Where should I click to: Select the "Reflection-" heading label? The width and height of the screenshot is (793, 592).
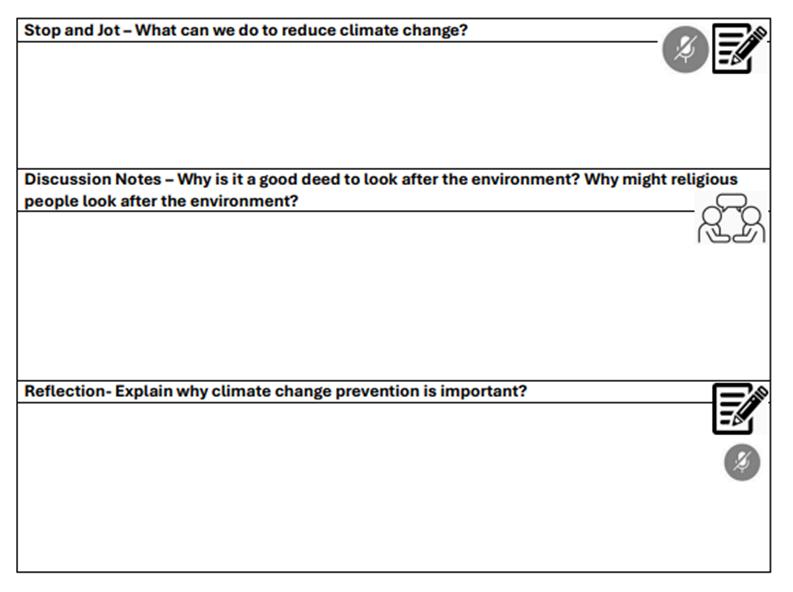[67, 391]
